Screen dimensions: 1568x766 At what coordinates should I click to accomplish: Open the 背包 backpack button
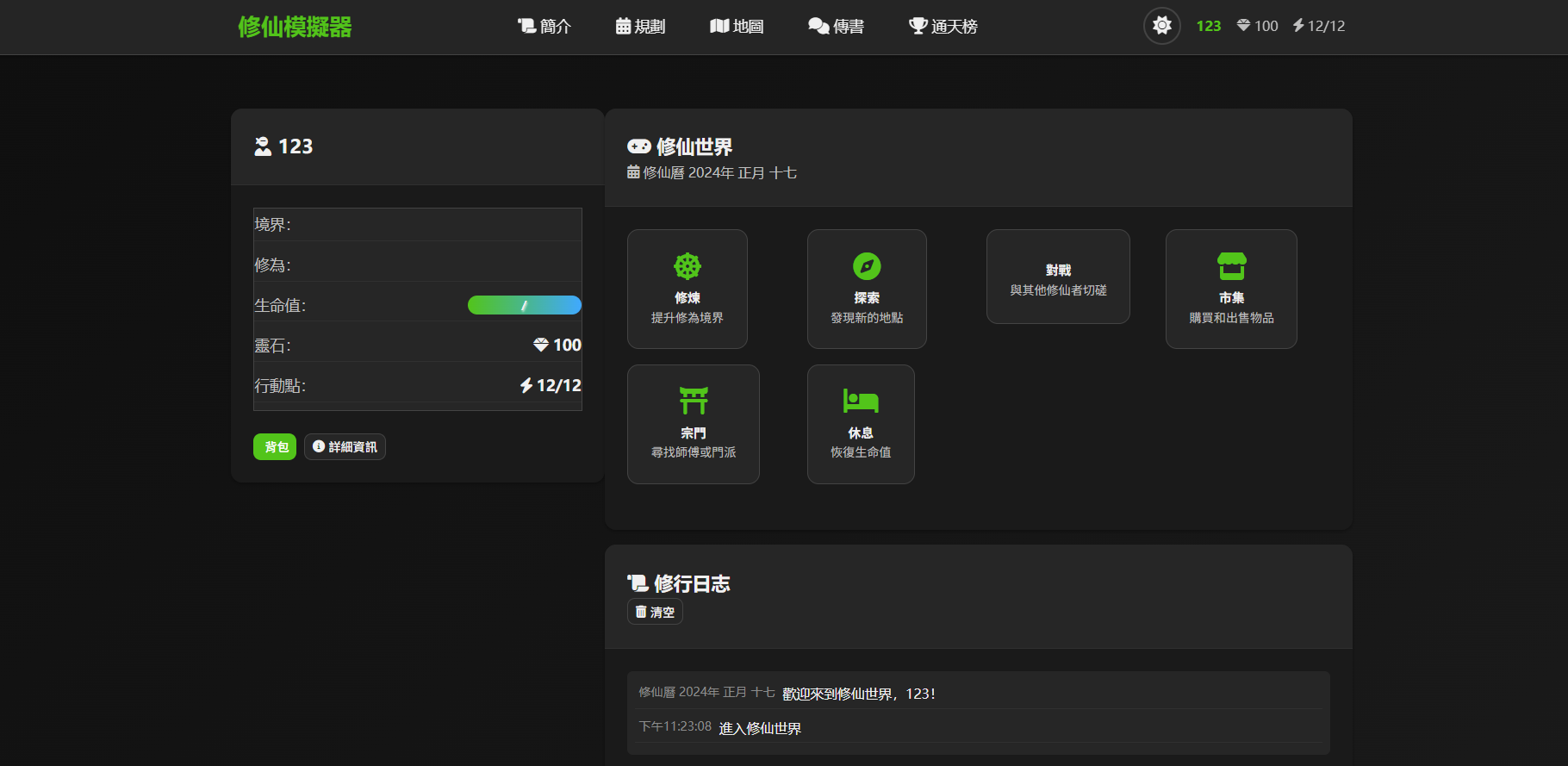tap(275, 446)
